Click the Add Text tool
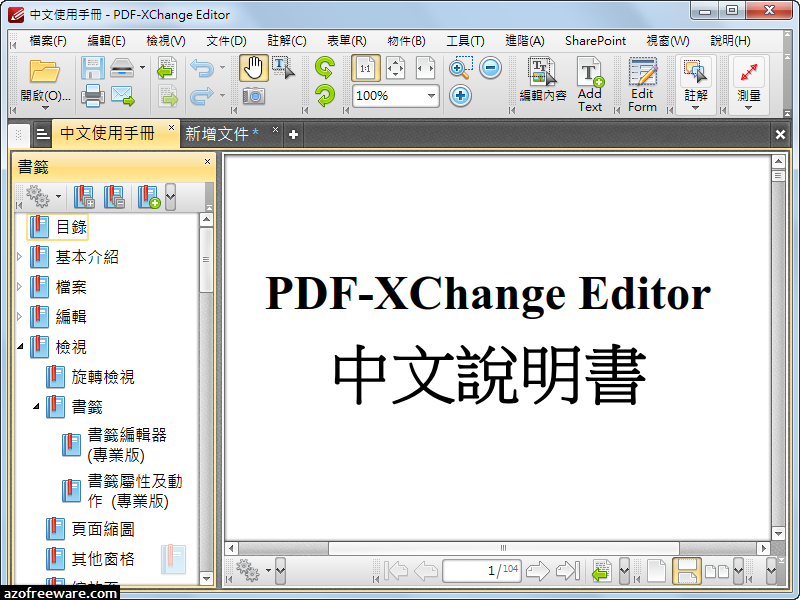 [590, 84]
